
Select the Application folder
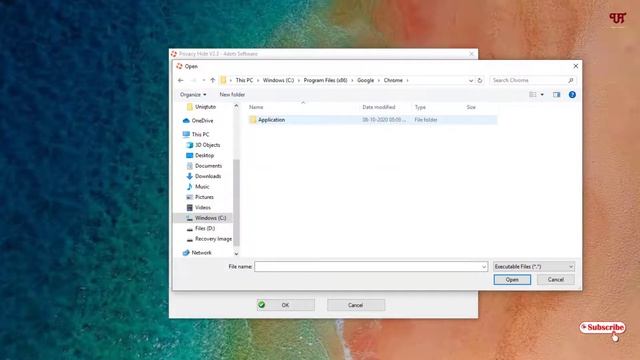tap(373, 120)
